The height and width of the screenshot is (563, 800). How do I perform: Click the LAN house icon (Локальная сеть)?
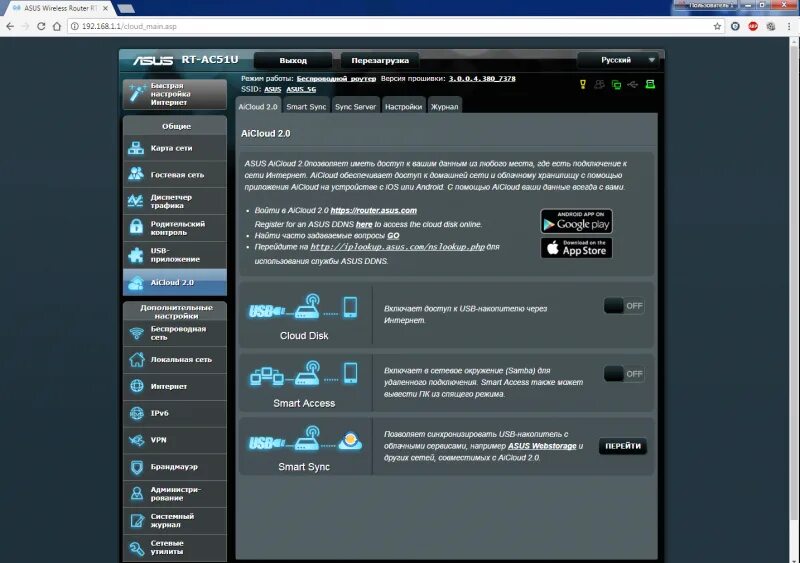(x=136, y=359)
